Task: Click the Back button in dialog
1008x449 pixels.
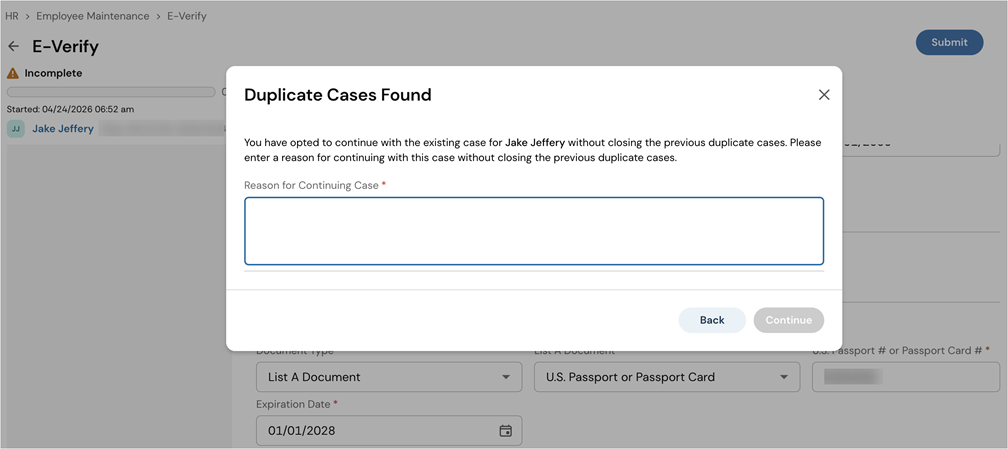Action: pyautogui.click(x=712, y=320)
